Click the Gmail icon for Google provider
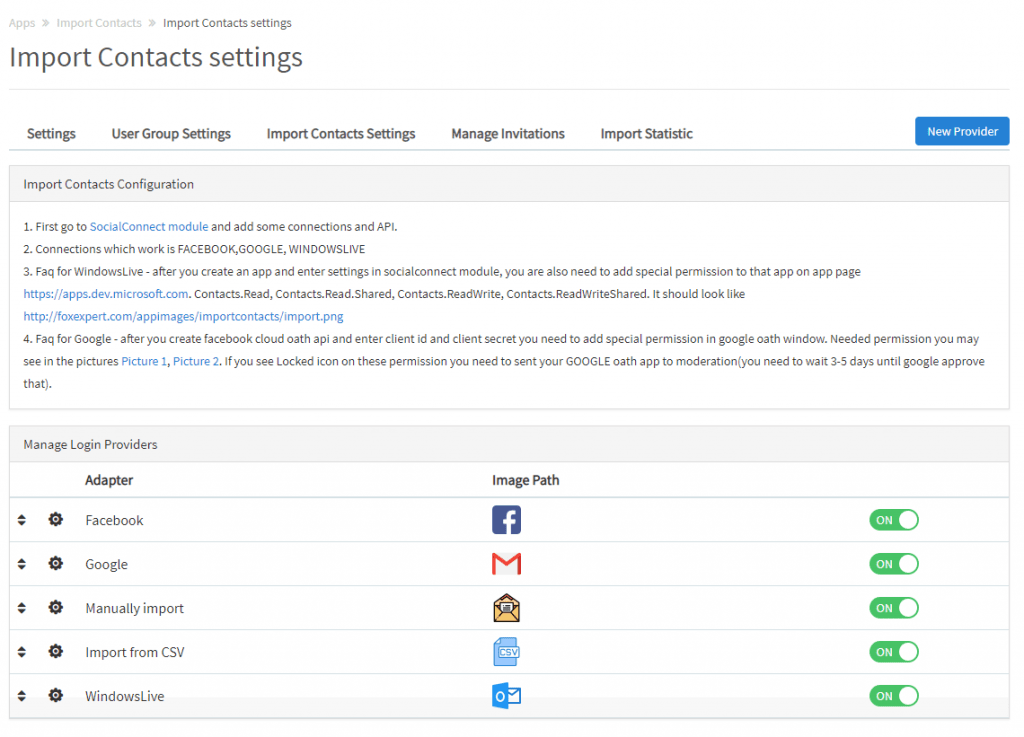 [x=506, y=563]
